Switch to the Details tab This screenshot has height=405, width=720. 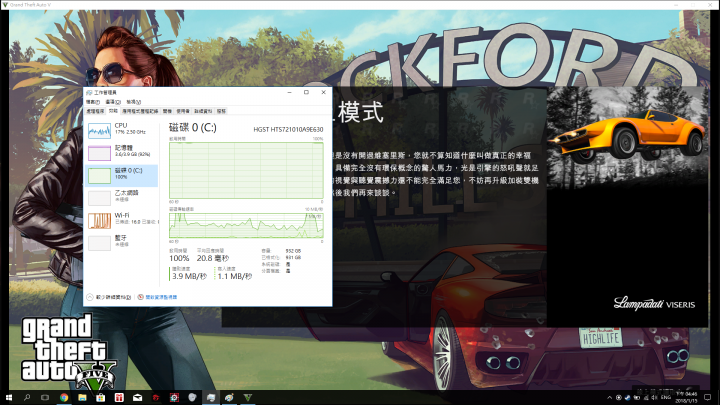[x=203, y=111]
